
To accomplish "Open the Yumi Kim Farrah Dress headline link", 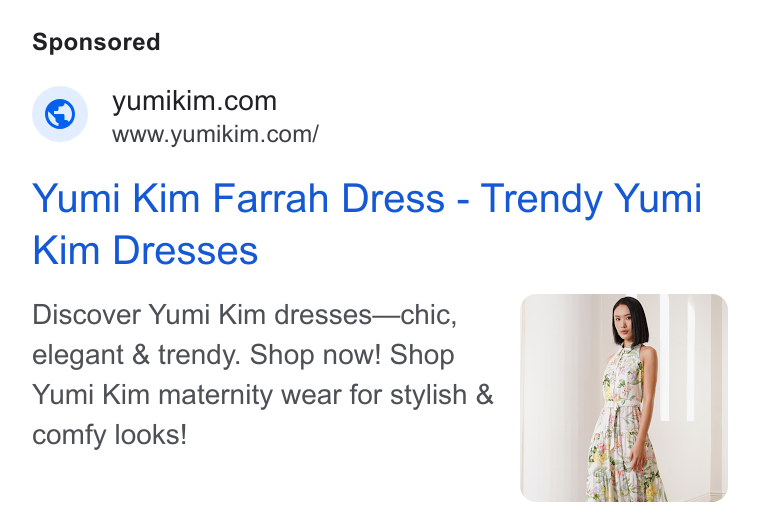I will (367, 224).
